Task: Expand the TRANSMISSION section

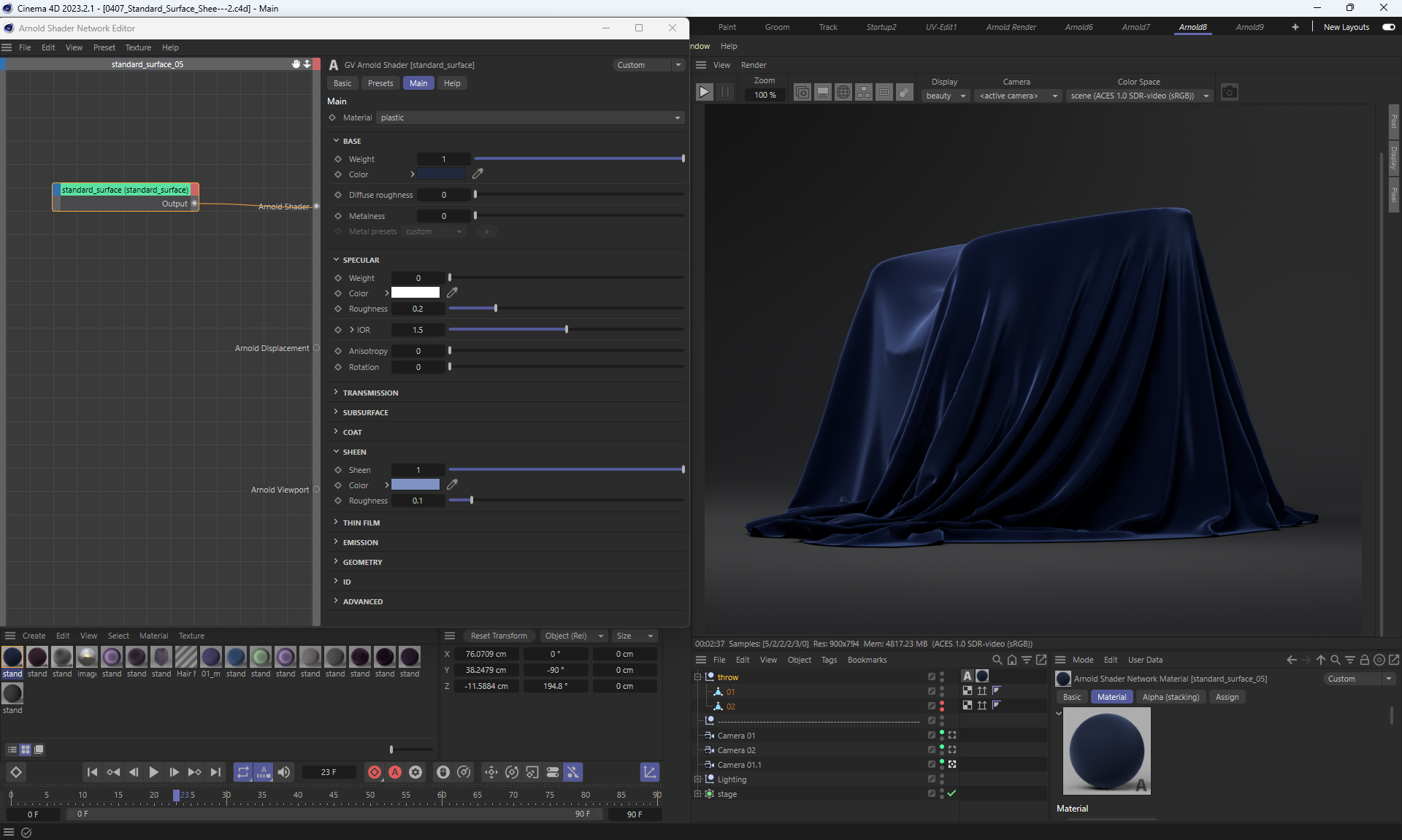Action: [370, 393]
